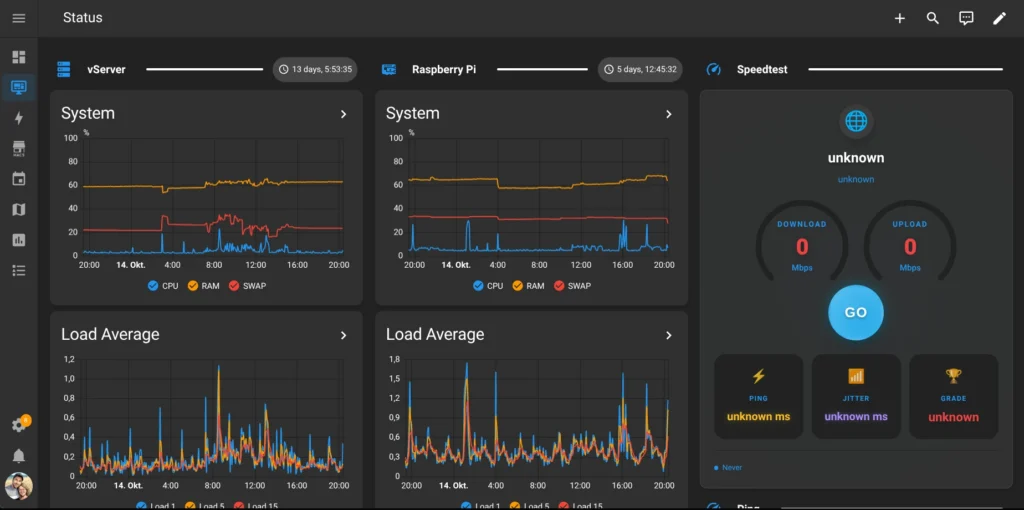This screenshot has width=1024, height=510.
Task: Expand Raspberry Pi System chart chevron
Action: [669, 114]
